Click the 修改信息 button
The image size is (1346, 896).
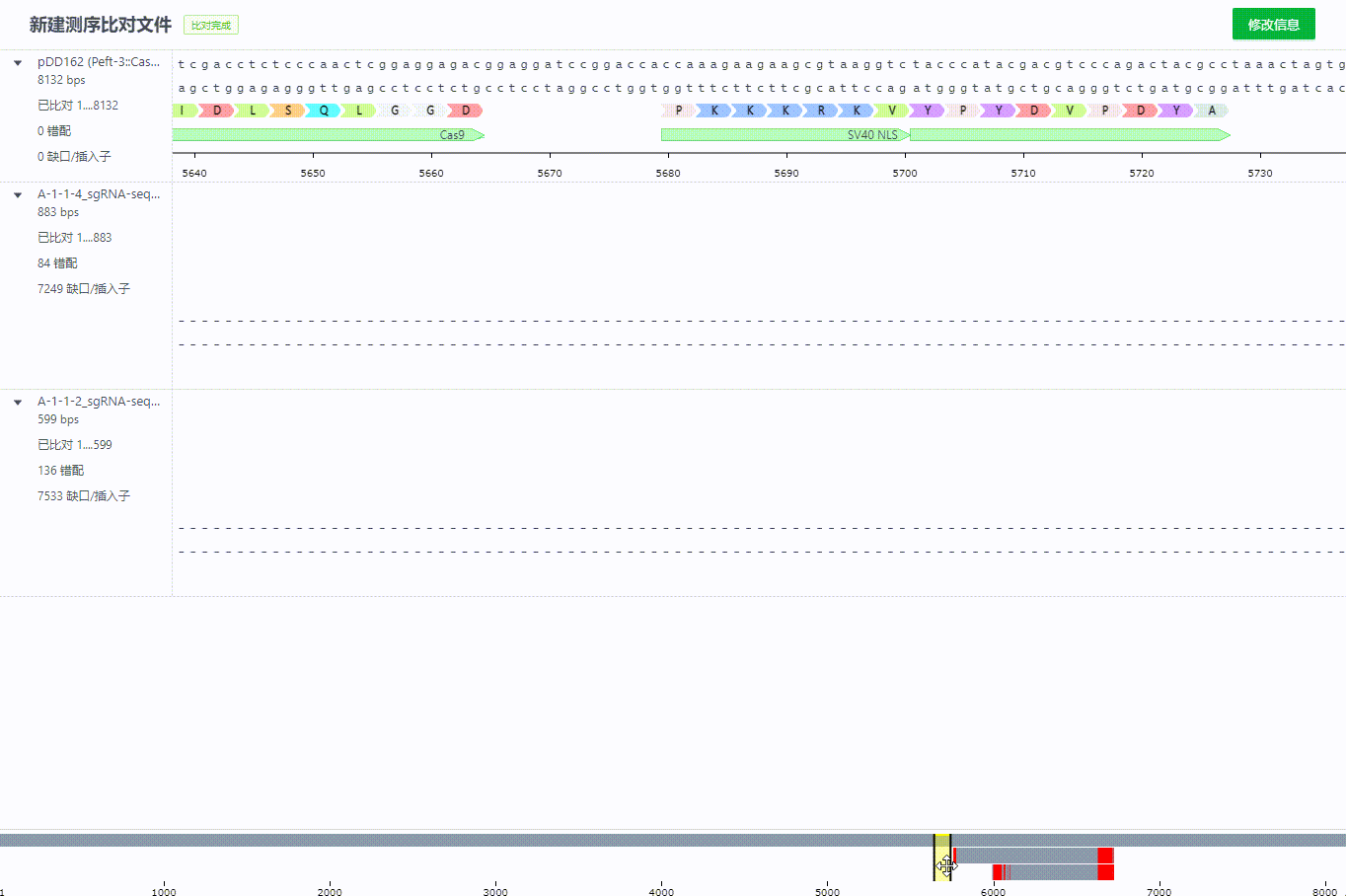[1273, 25]
